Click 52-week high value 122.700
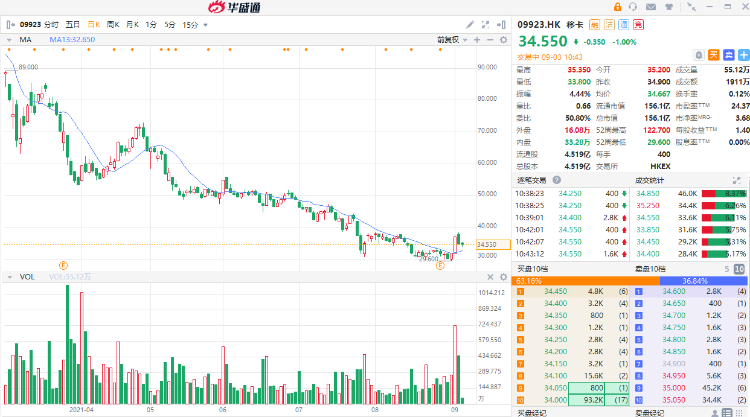This screenshot has width=750, height=417. pos(657,130)
